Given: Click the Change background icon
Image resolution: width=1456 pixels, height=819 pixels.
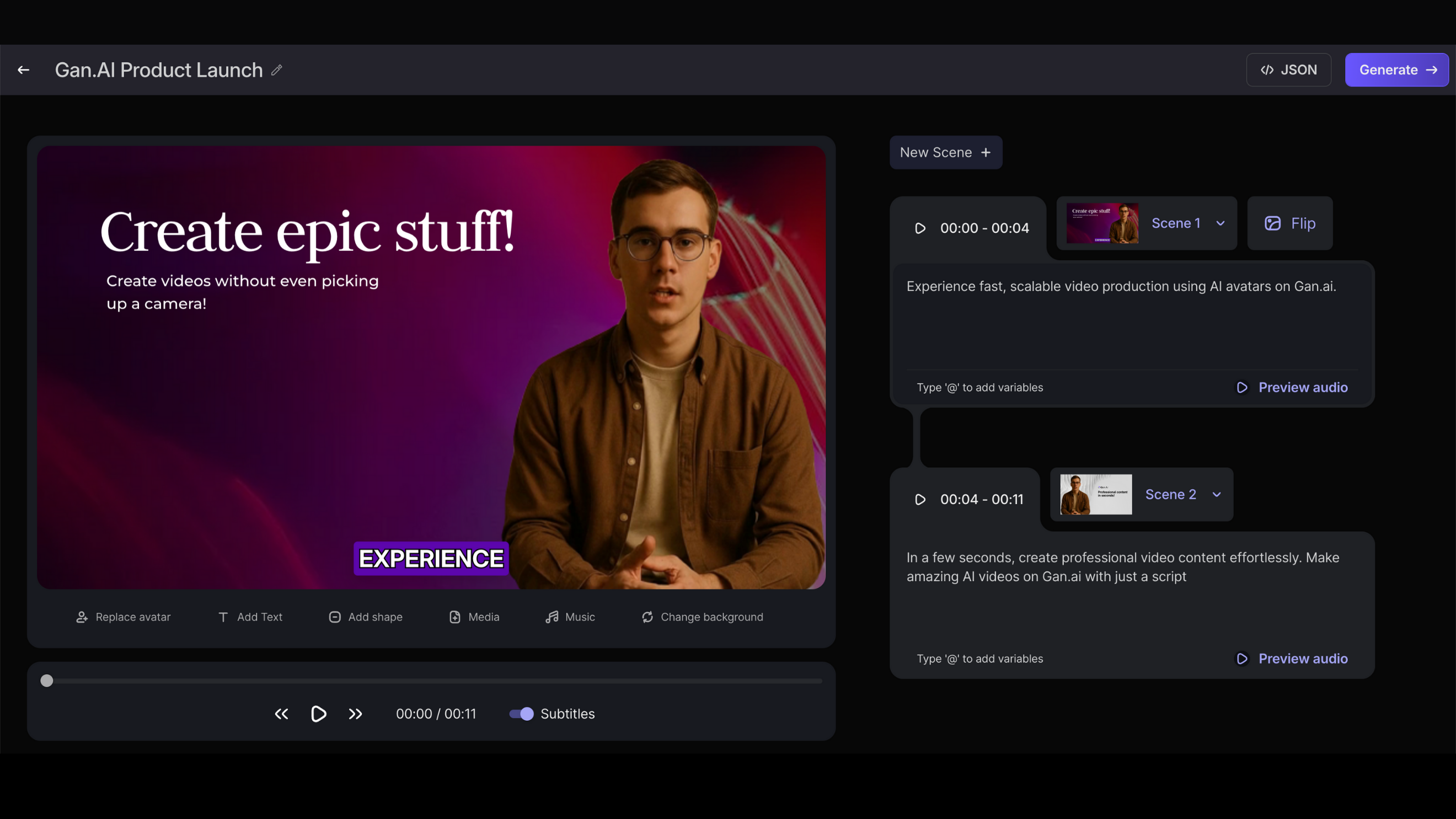Looking at the screenshot, I should click(647, 617).
